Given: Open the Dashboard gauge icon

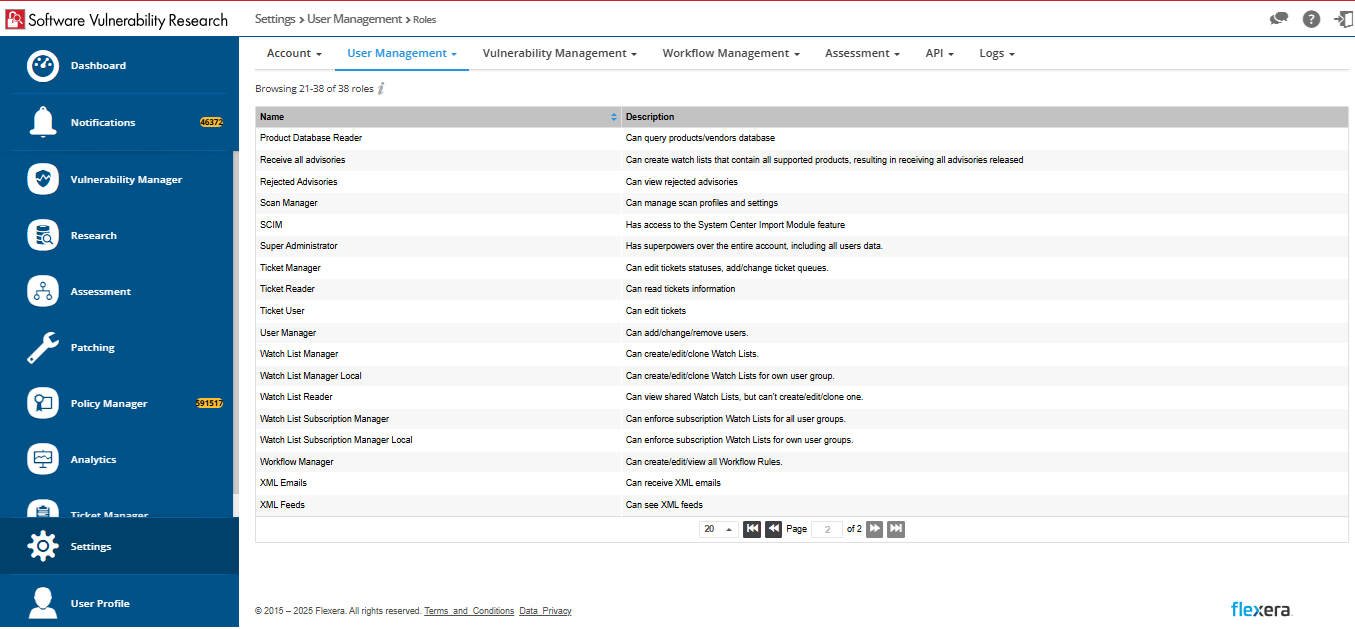Looking at the screenshot, I should pos(43,66).
